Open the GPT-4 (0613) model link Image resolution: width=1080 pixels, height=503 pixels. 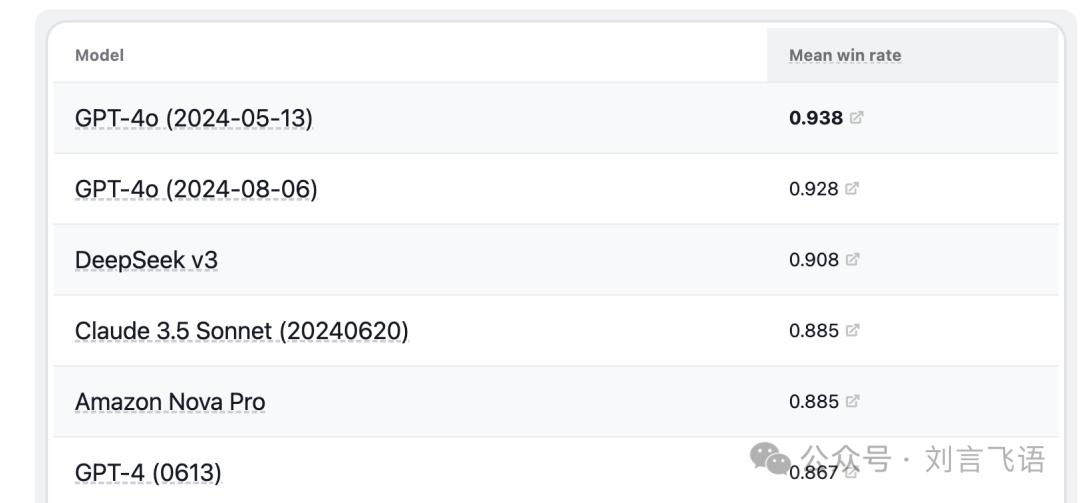click(x=148, y=473)
